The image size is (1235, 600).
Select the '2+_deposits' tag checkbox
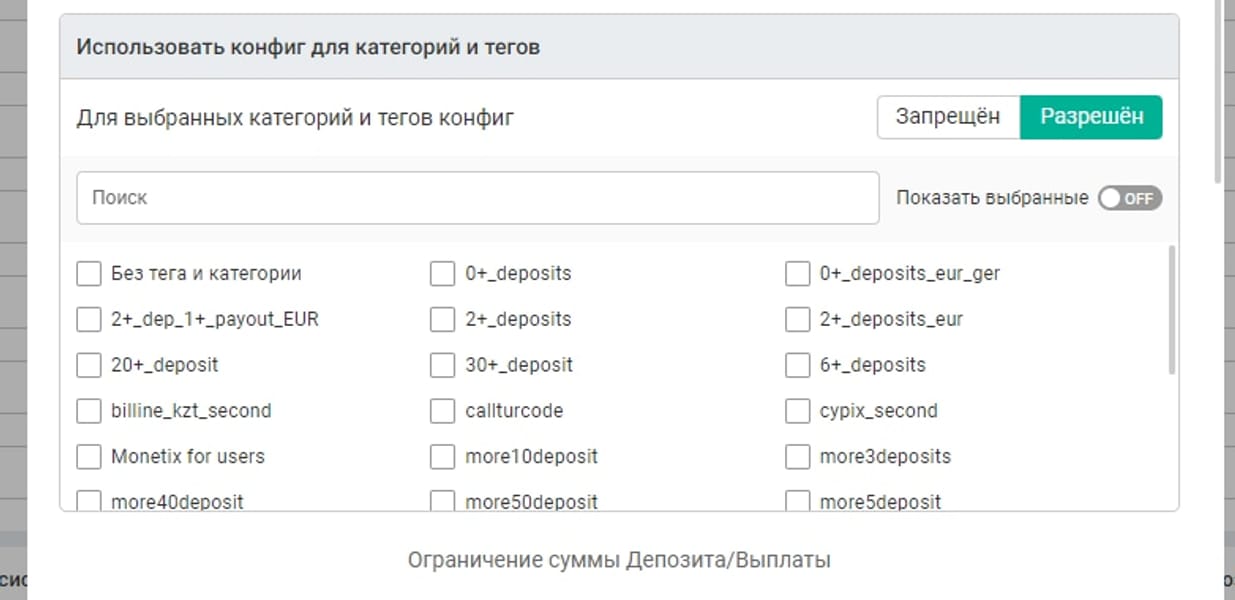tap(441, 318)
